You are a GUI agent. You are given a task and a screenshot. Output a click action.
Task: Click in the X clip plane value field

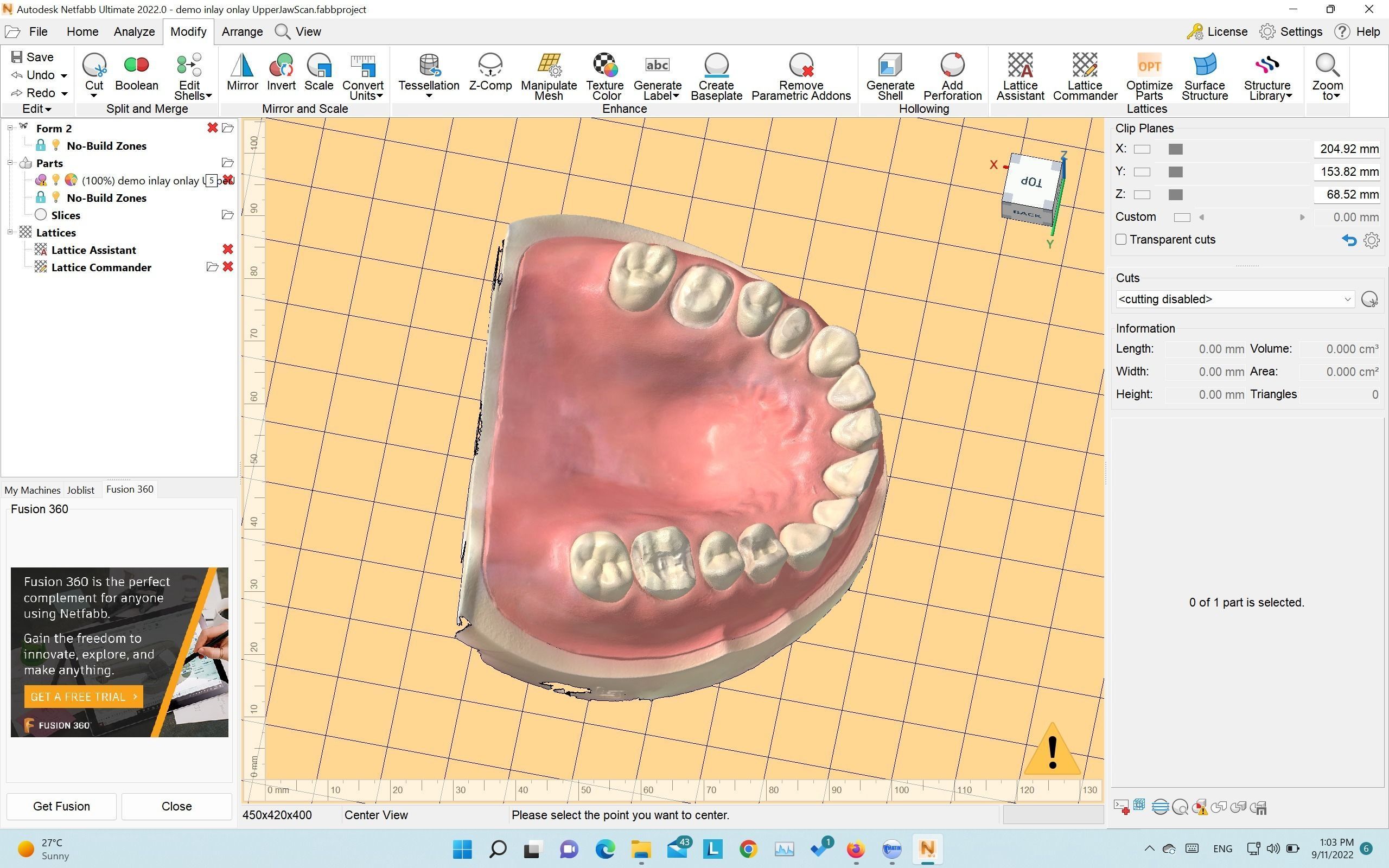1347,149
